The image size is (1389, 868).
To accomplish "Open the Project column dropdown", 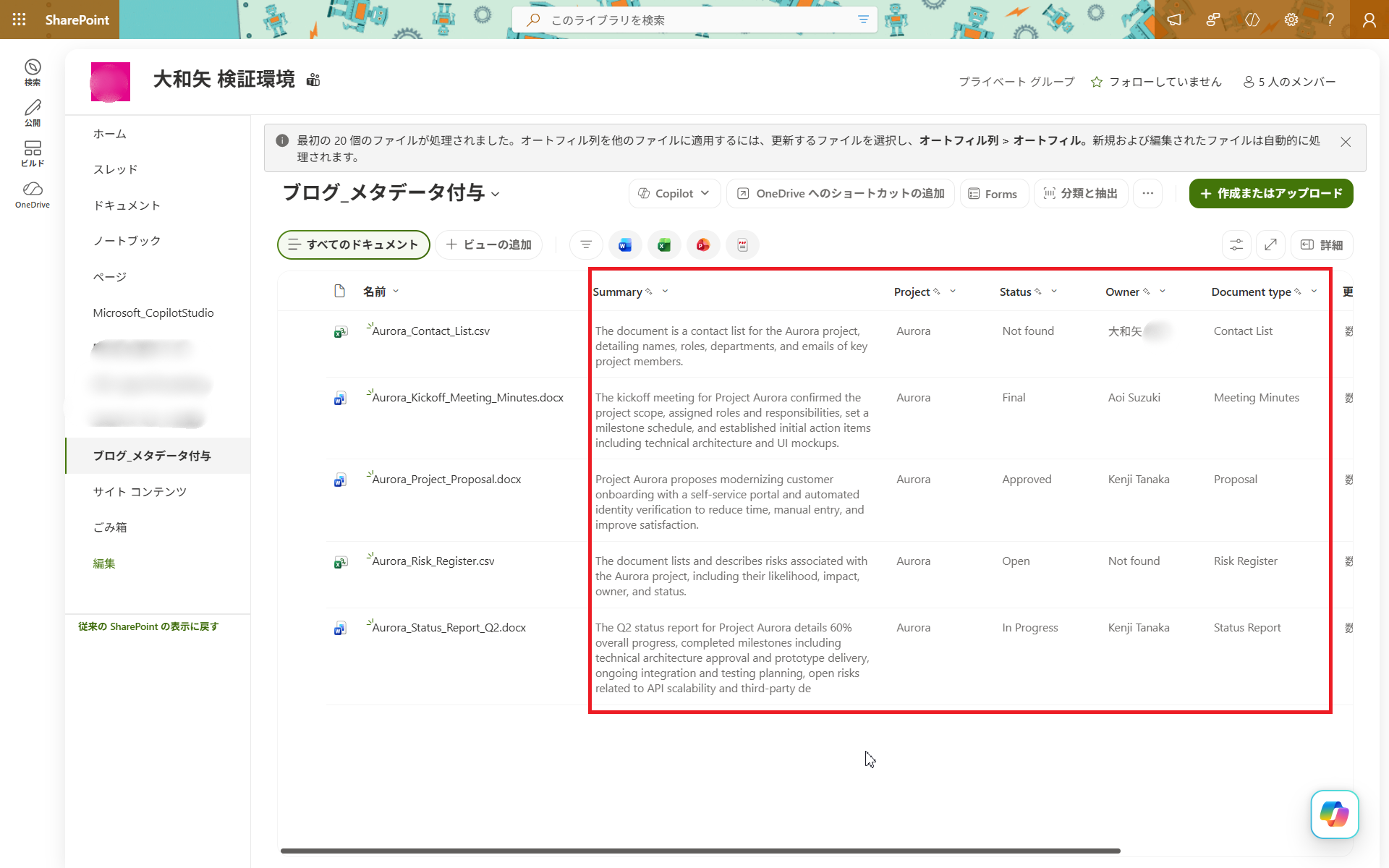I will [953, 292].
